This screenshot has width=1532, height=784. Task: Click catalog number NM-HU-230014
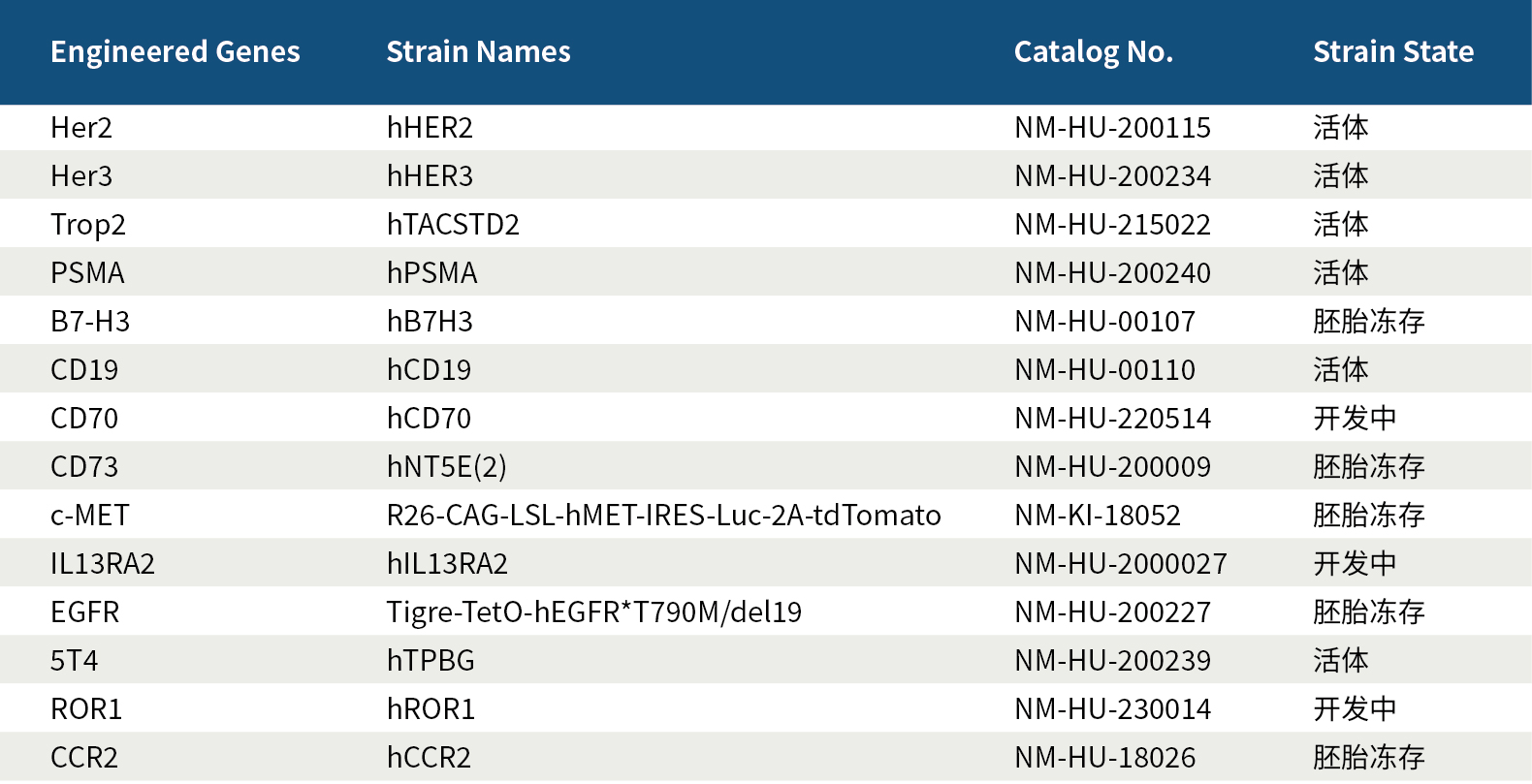coord(1112,709)
